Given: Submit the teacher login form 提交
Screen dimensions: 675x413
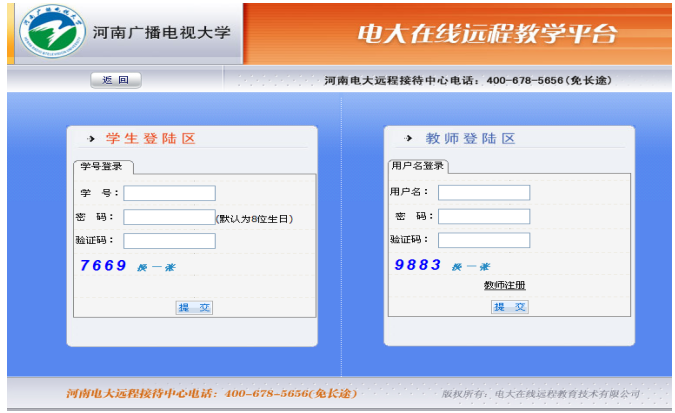Looking at the screenshot, I should tap(510, 307).
